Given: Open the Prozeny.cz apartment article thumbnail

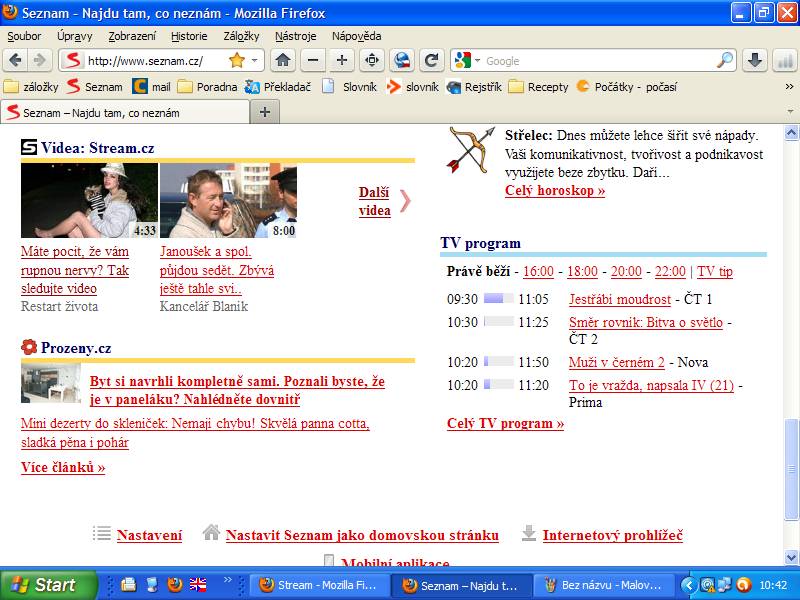Looking at the screenshot, I should (51, 383).
